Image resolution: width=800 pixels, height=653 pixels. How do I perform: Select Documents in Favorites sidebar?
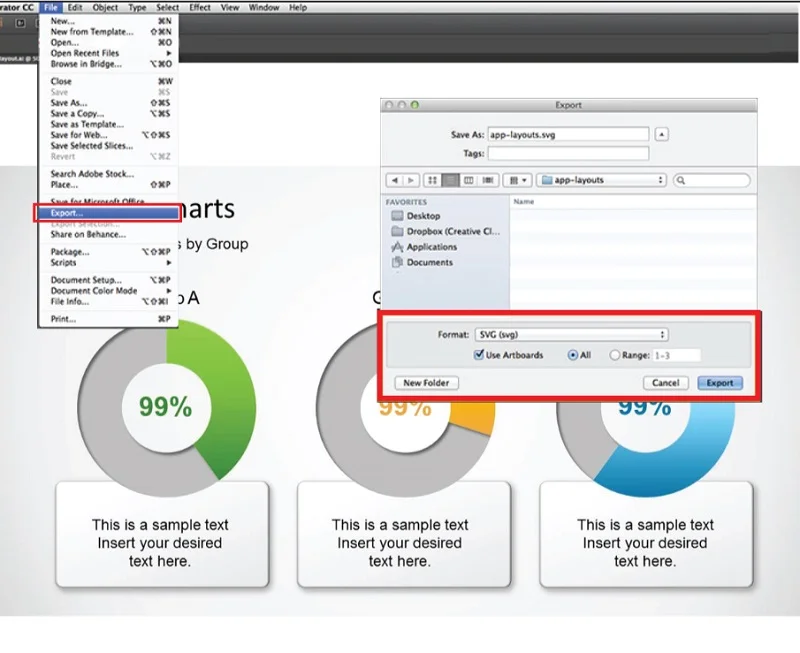pyautogui.click(x=422, y=262)
